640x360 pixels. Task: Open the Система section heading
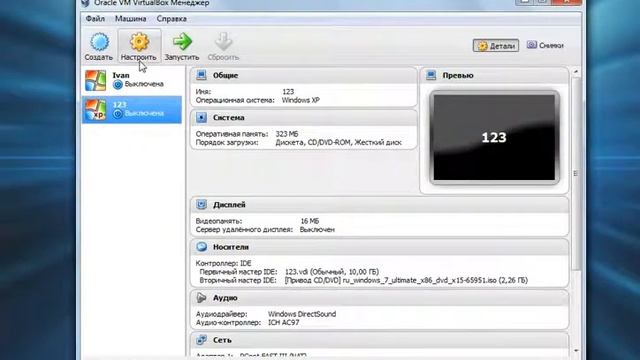pyautogui.click(x=229, y=118)
